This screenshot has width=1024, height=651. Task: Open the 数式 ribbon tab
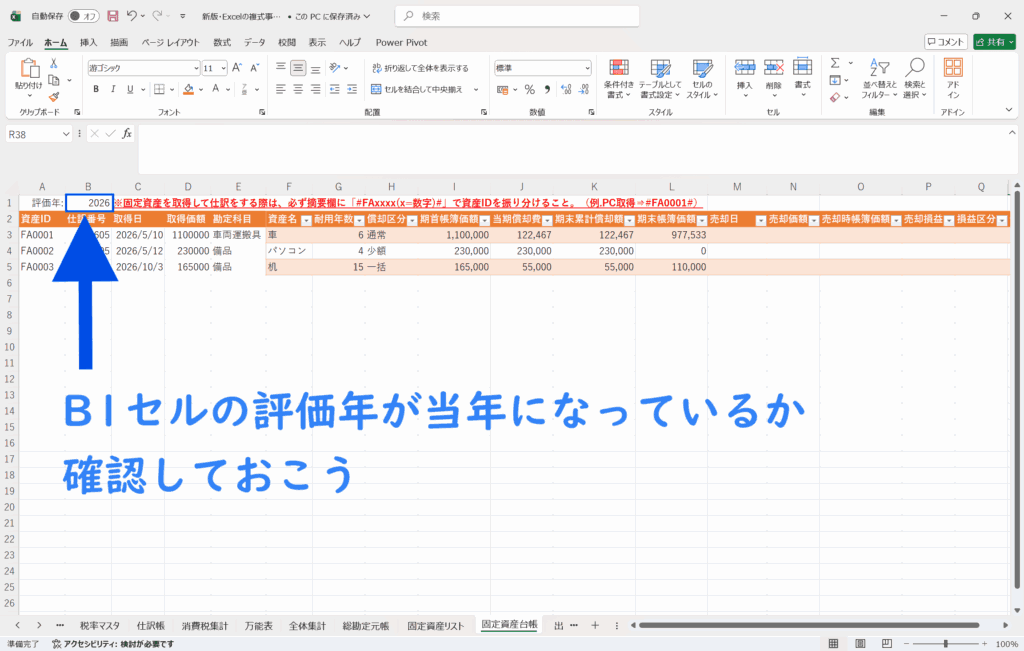[x=222, y=42]
